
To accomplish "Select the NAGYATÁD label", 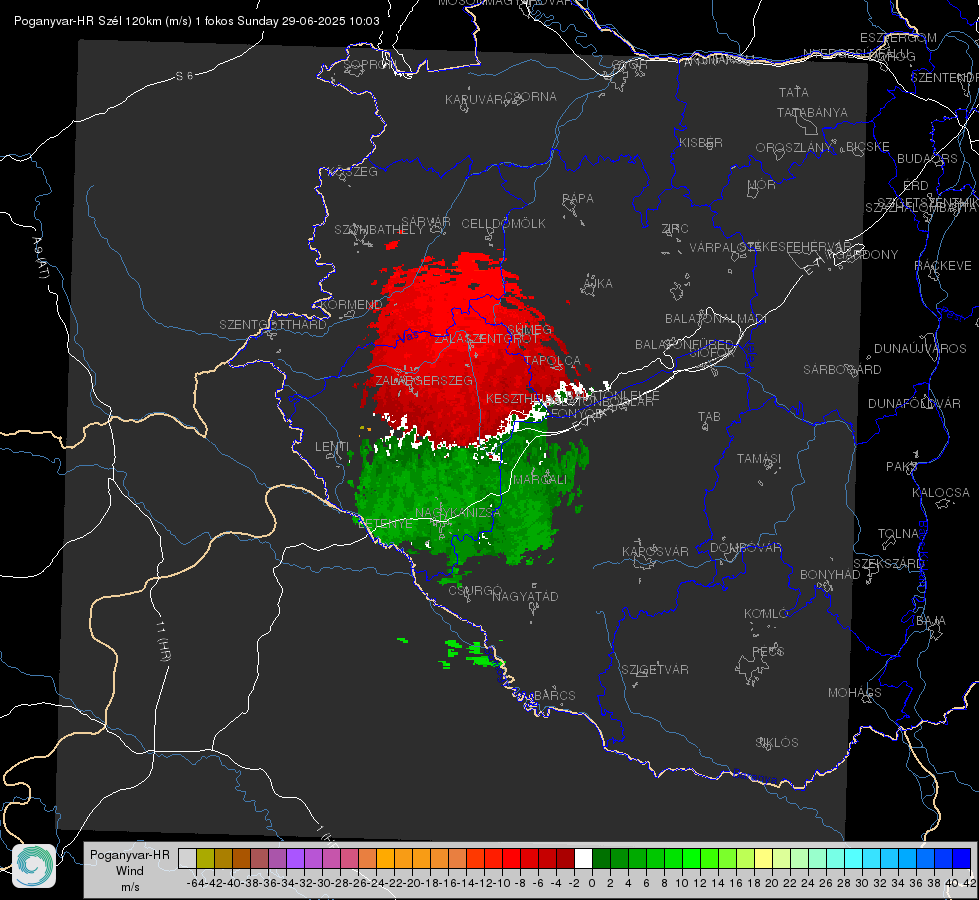I will coord(525,596).
